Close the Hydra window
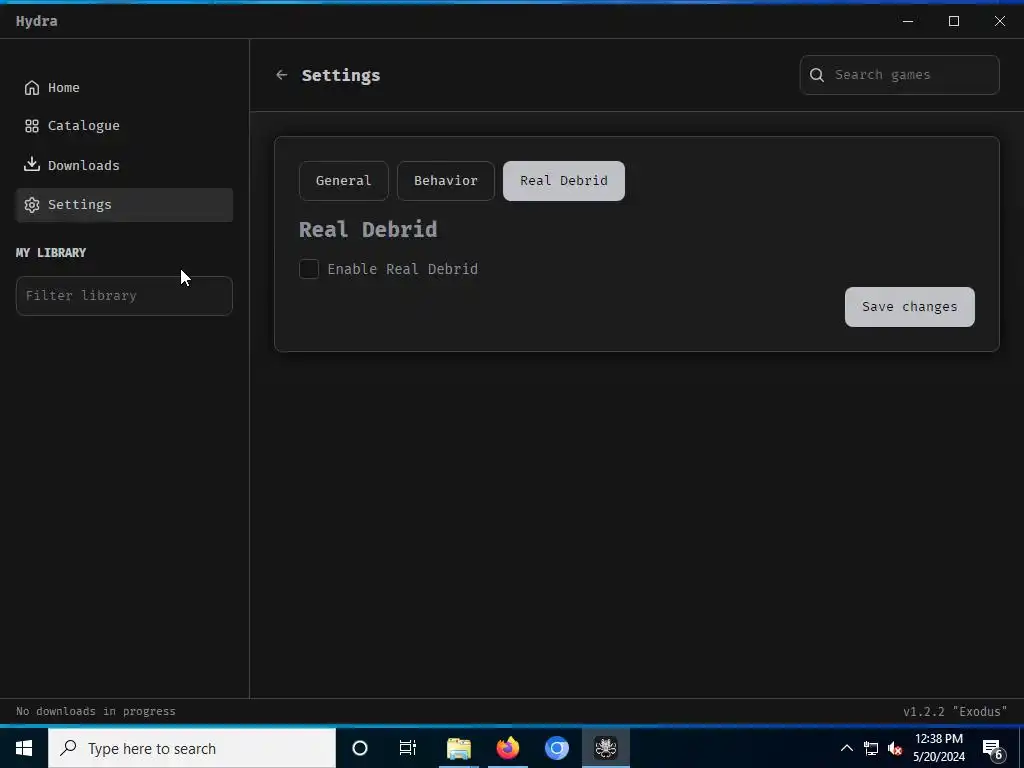Viewport: 1024px width, 768px height. [x=1000, y=21]
